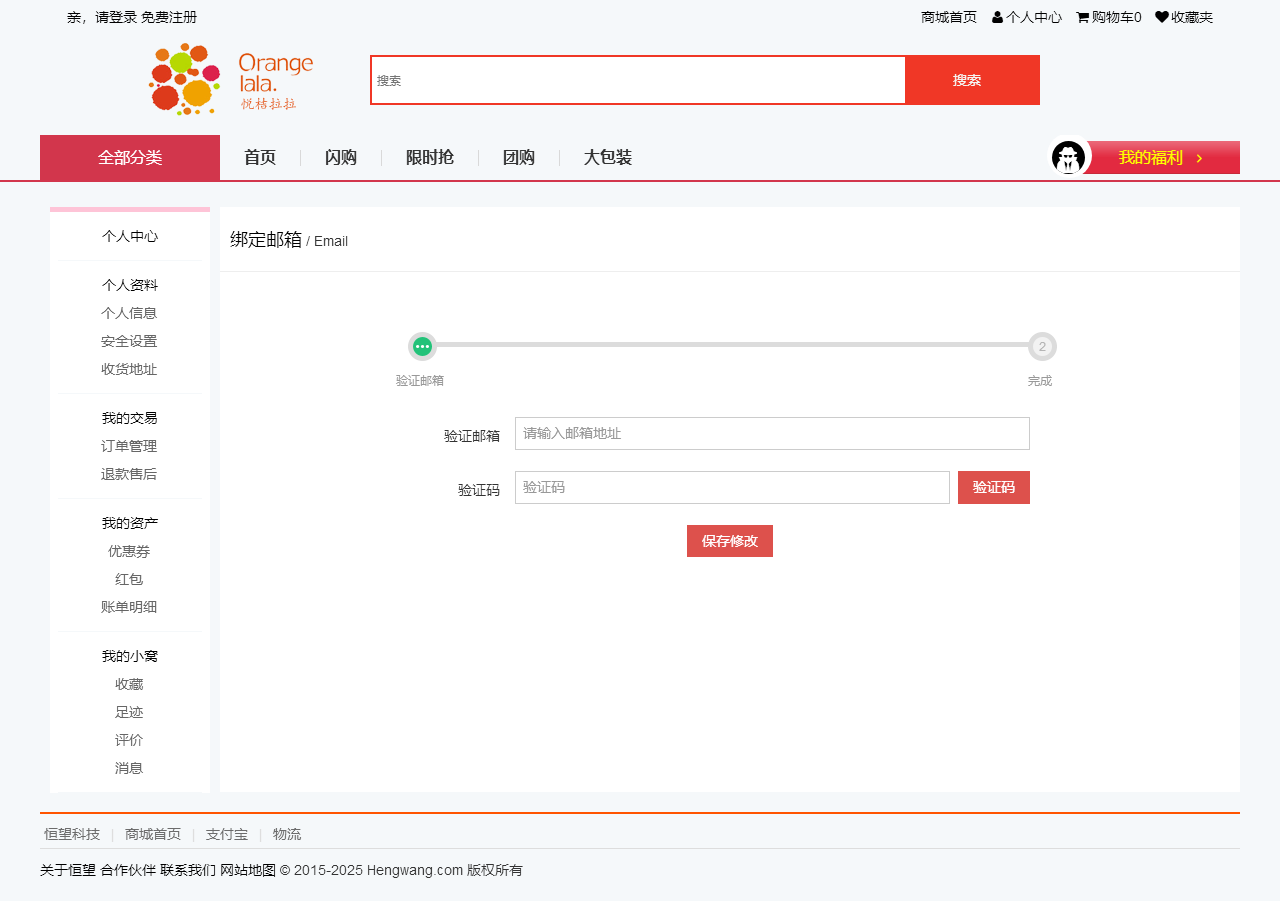
Task: Select 订单管理 in sidebar
Action: point(129,446)
